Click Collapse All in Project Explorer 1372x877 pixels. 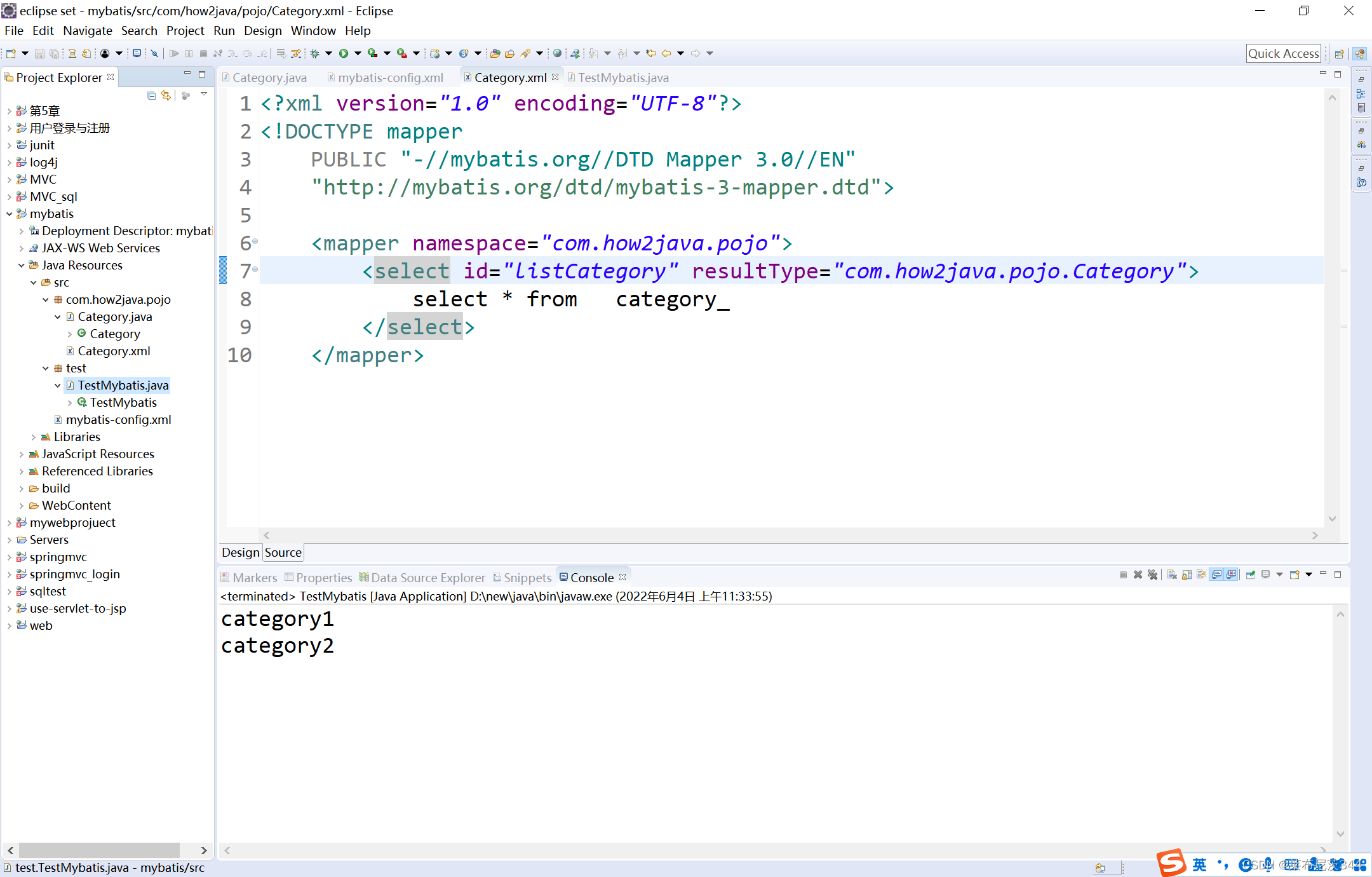click(151, 95)
